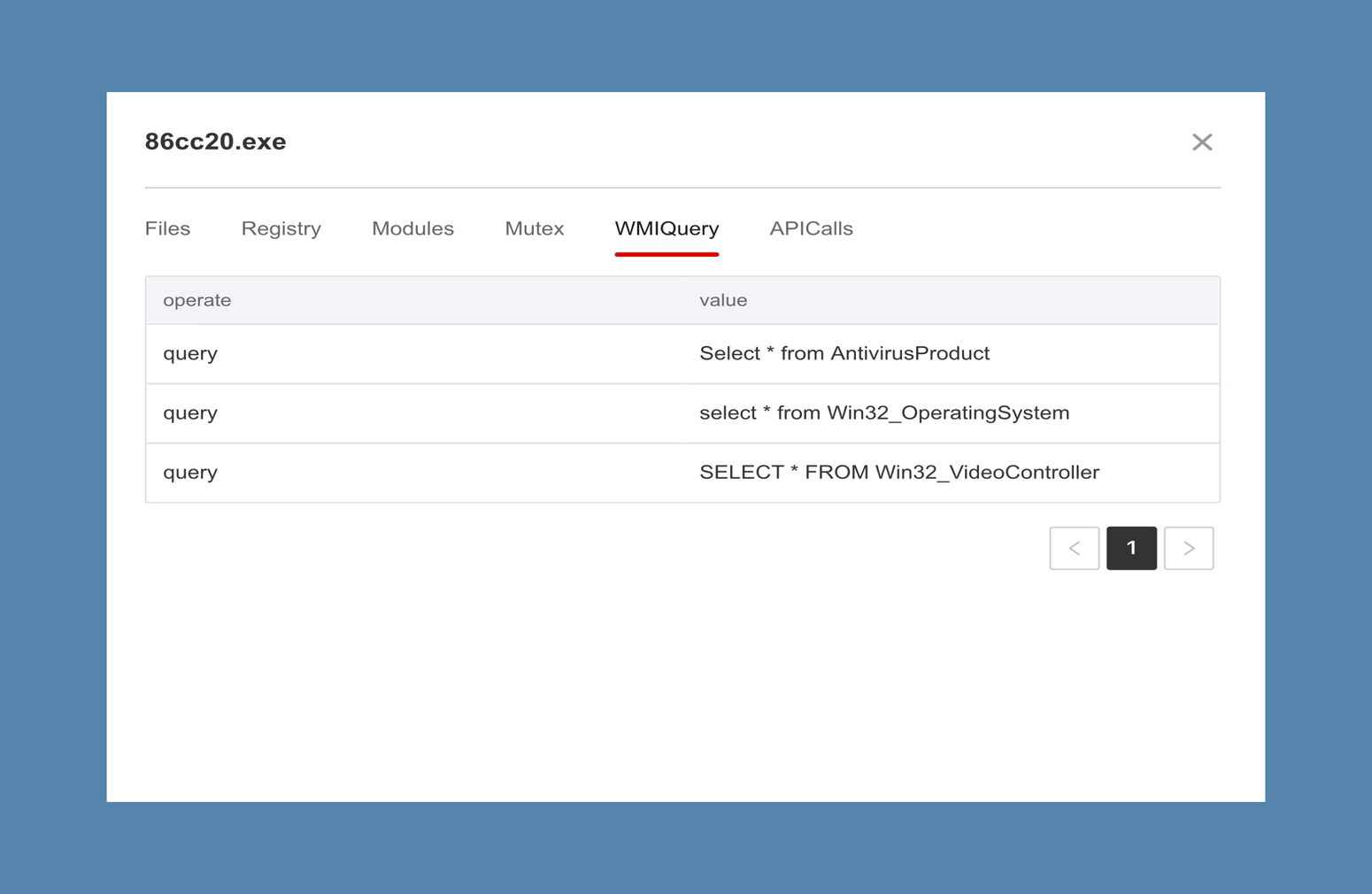
Task: Go to the previous page arrow
Action: pyautogui.click(x=1074, y=548)
